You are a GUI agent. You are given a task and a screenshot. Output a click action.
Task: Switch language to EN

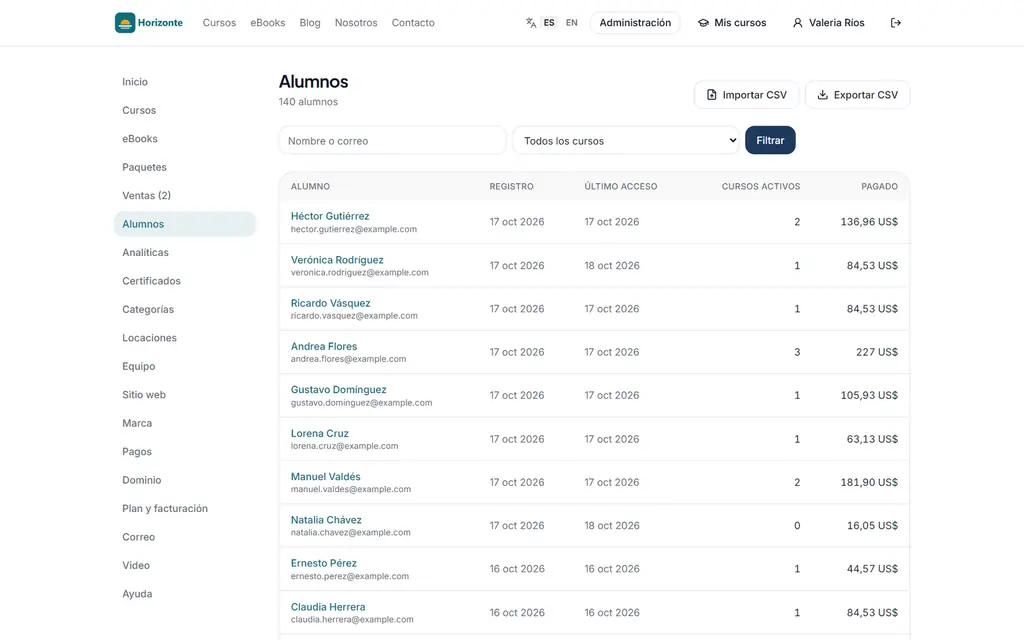tap(571, 23)
